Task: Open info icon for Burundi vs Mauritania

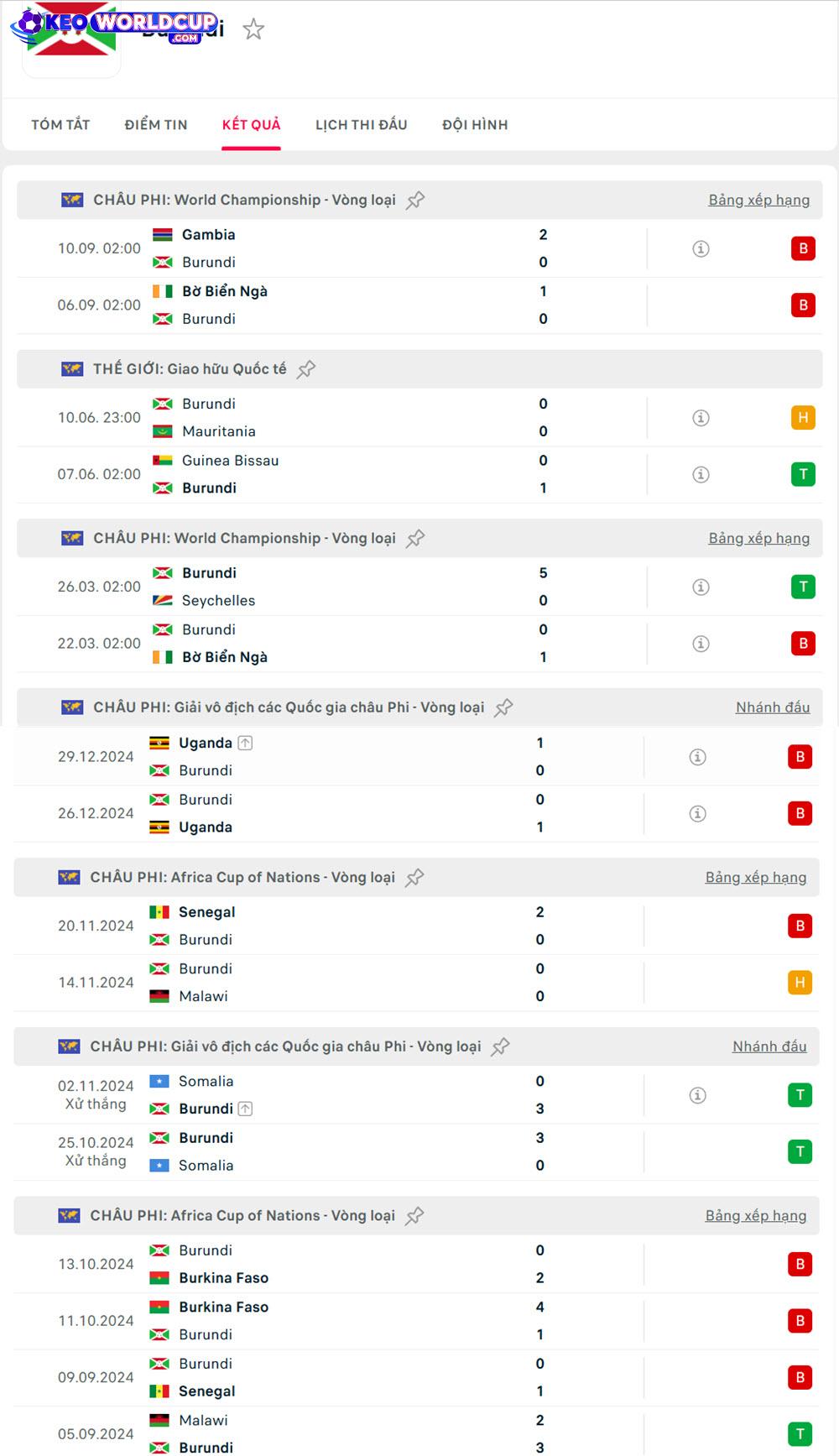Action: pyautogui.click(x=701, y=418)
